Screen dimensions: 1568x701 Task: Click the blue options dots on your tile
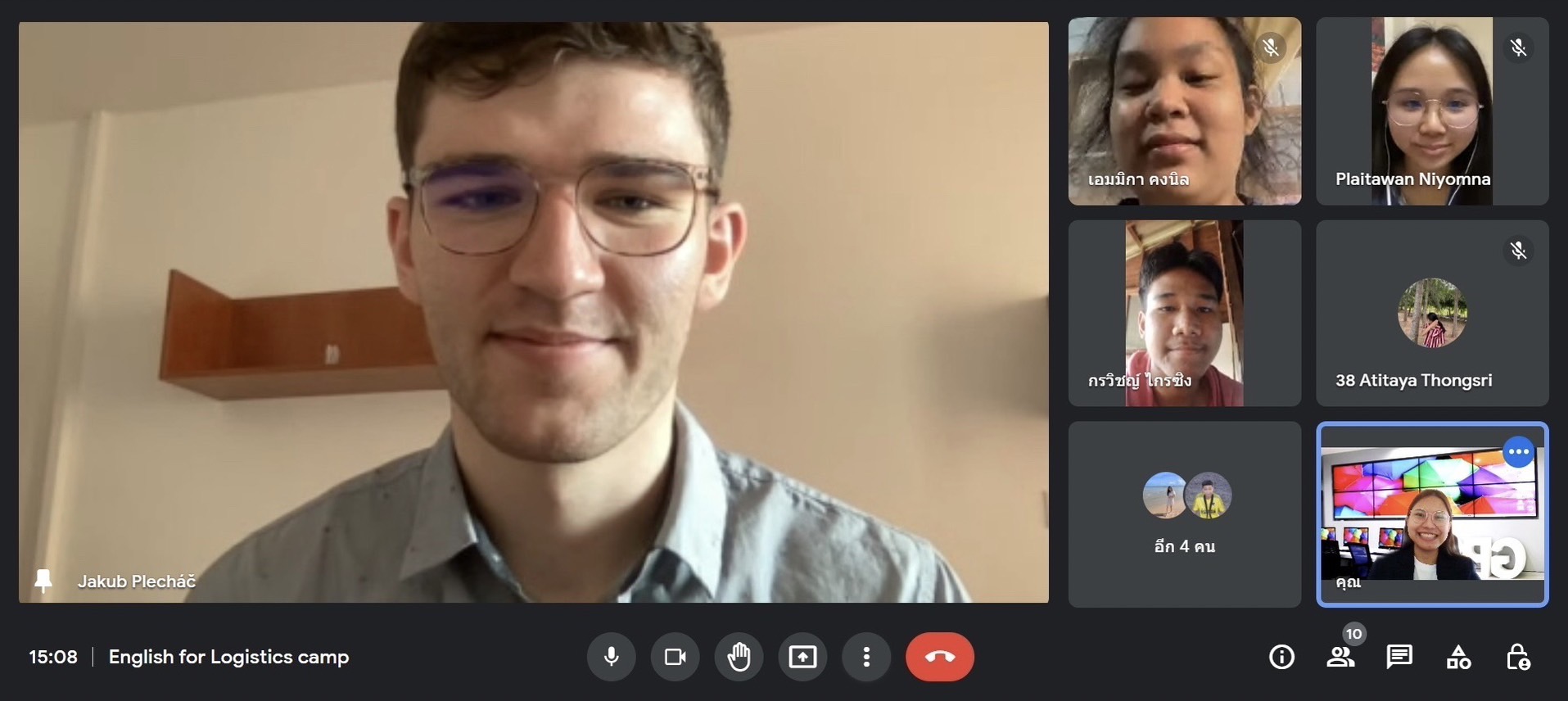[1518, 452]
